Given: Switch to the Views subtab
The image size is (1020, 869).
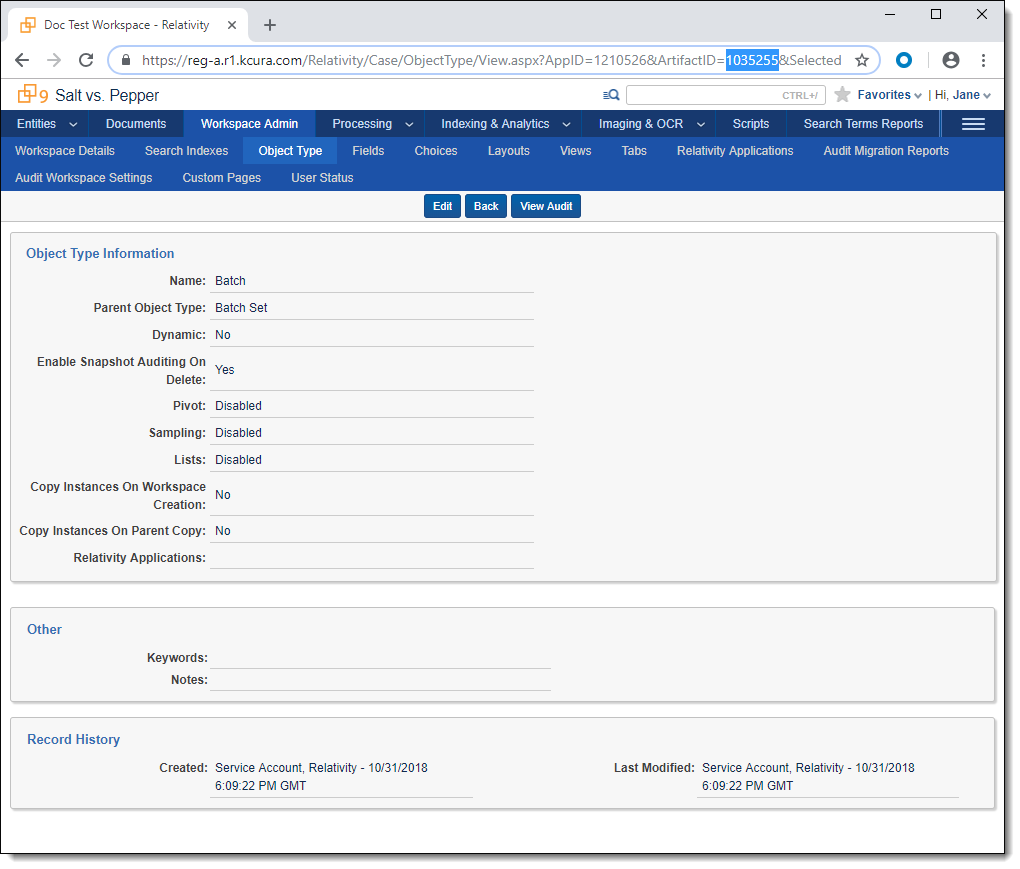Looking at the screenshot, I should coord(576,151).
